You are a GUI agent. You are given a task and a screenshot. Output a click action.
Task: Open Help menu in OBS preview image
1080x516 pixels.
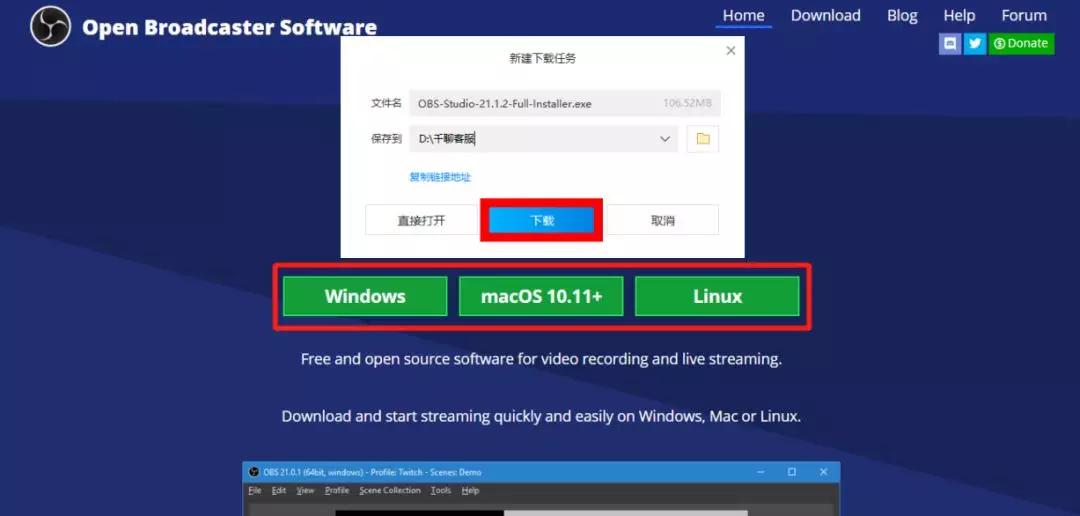point(470,491)
